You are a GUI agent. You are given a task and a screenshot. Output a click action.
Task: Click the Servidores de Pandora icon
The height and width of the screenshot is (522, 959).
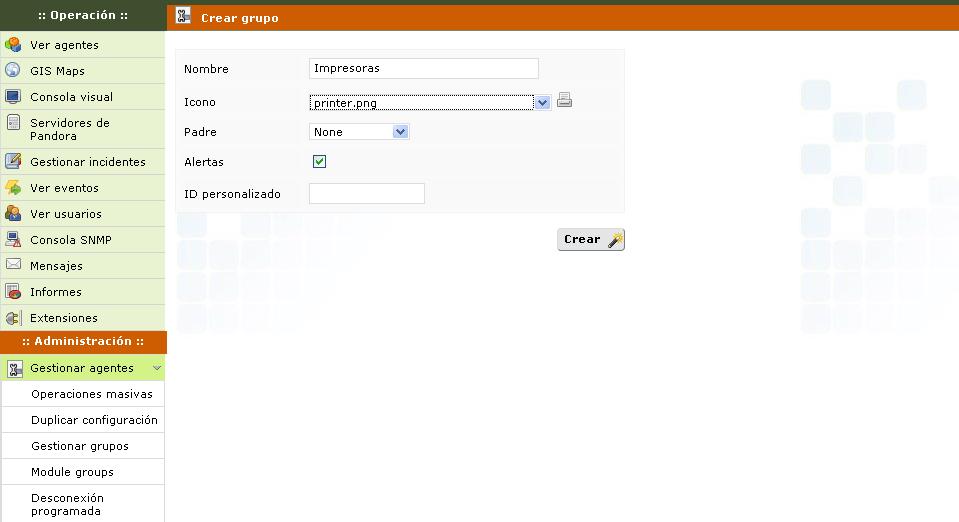(x=13, y=123)
